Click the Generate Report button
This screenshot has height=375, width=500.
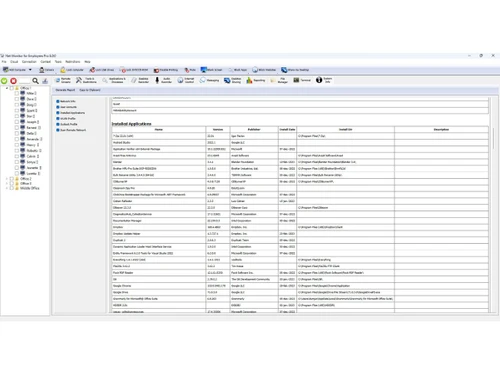65,90
